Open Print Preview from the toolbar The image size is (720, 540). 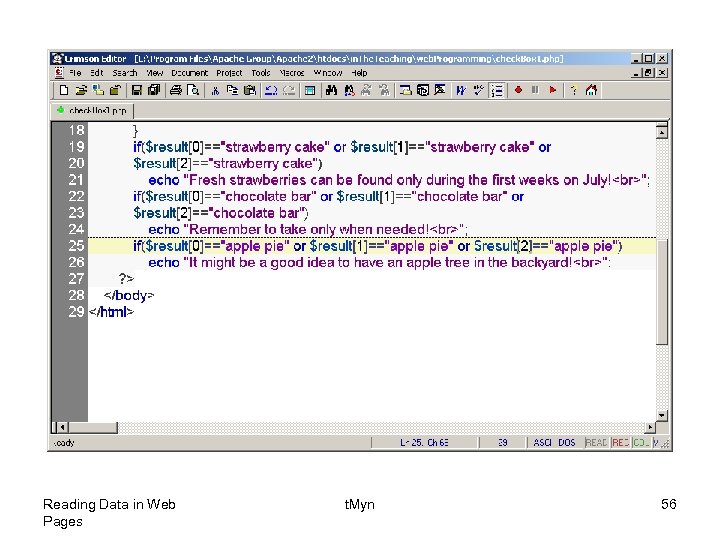pyautogui.click(x=193, y=90)
